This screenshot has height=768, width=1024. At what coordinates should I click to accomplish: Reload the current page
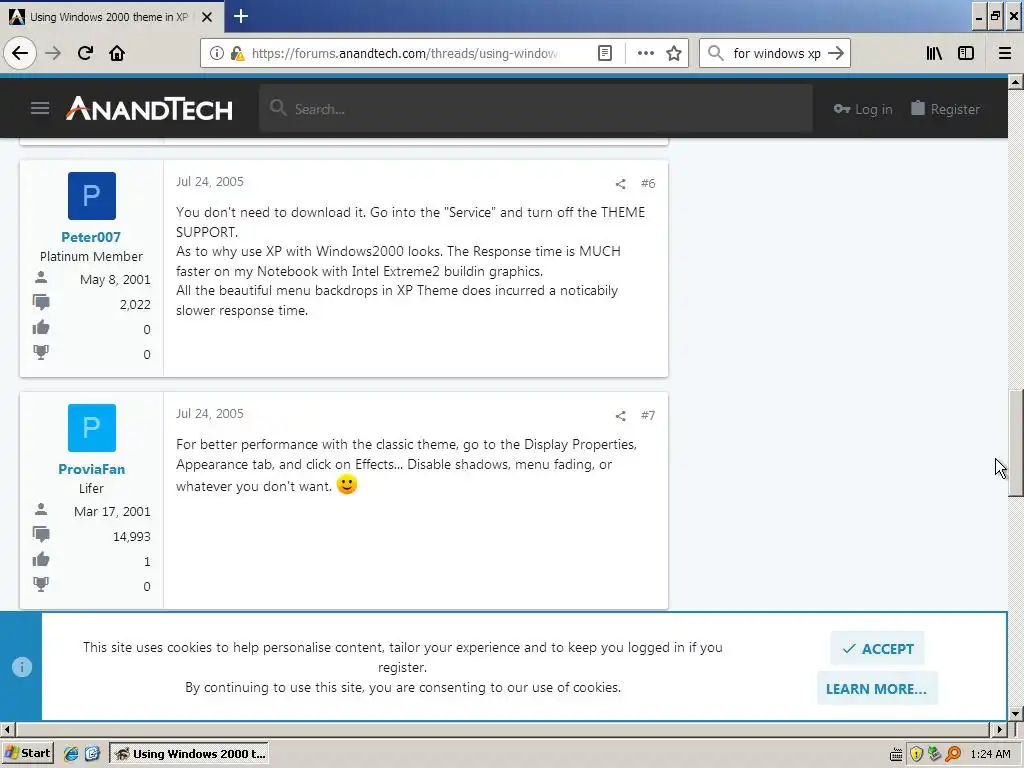tap(86, 53)
